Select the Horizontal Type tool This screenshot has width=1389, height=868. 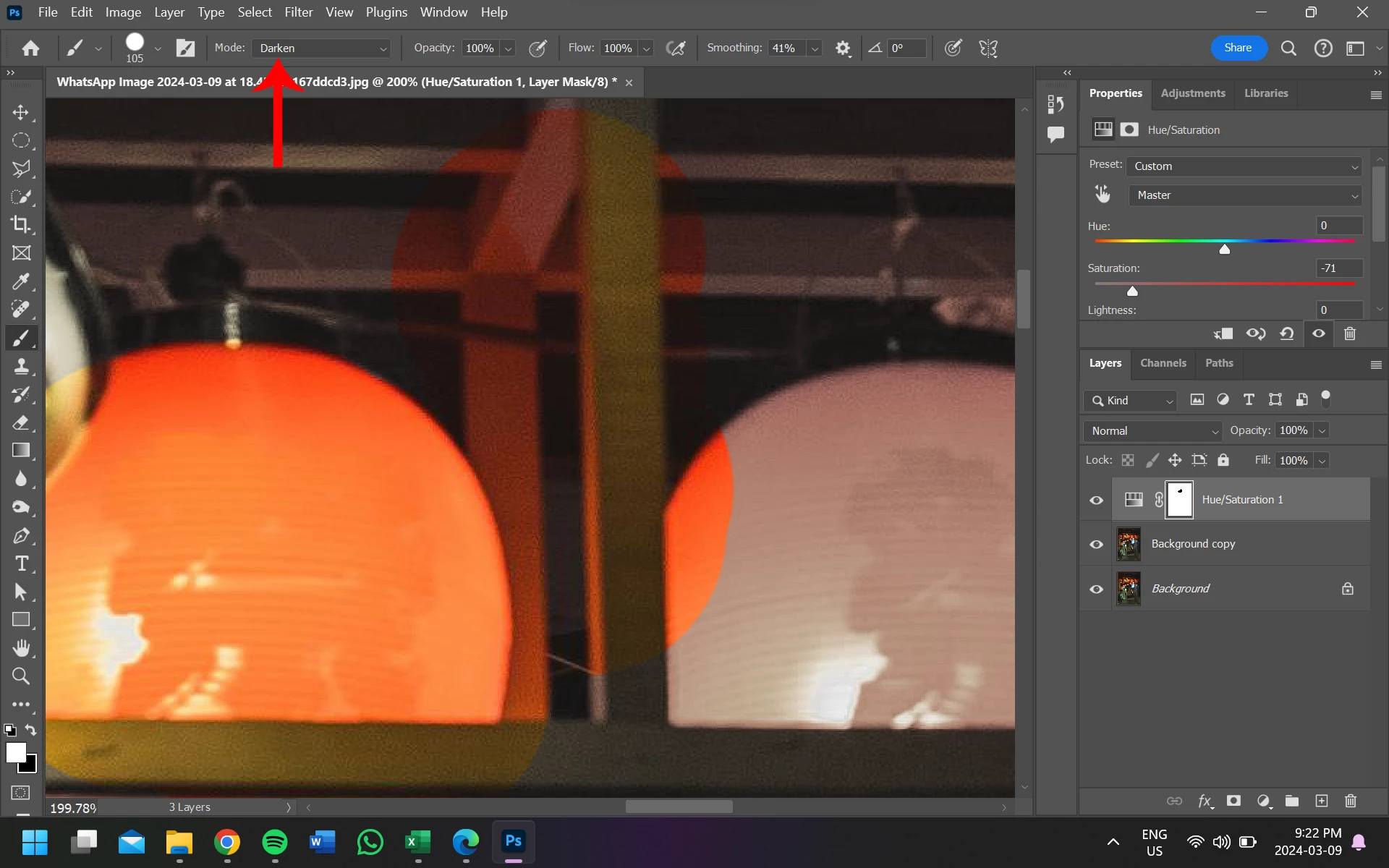click(20, 563)
